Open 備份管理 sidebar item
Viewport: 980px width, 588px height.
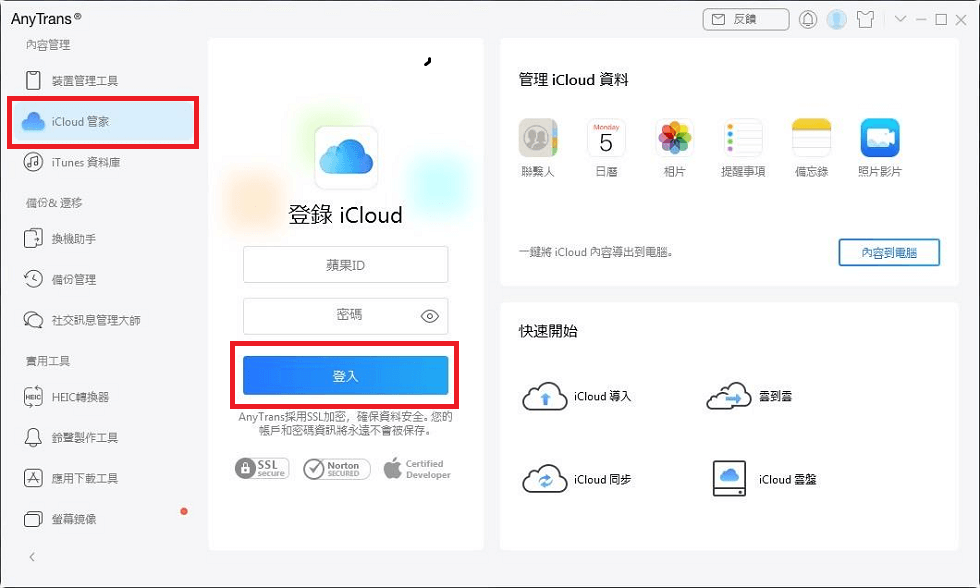tap(60, 279)
